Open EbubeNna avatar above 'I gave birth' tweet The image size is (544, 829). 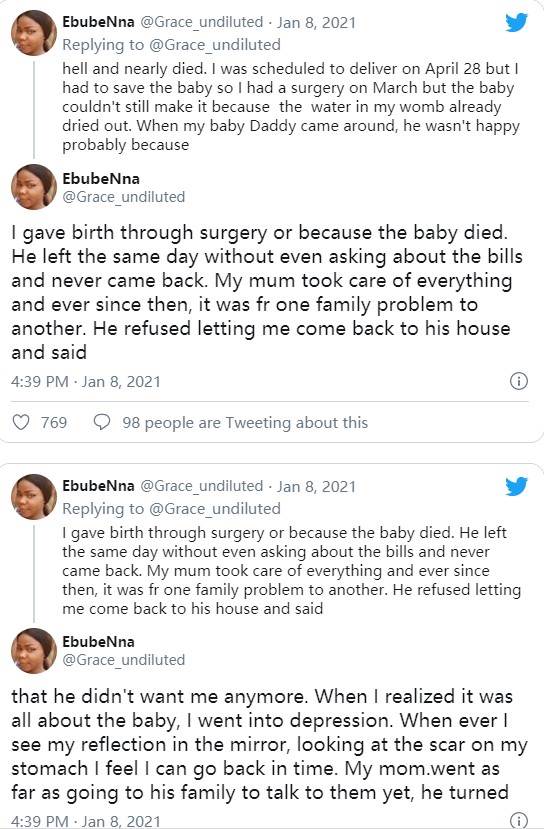point(34,187)
